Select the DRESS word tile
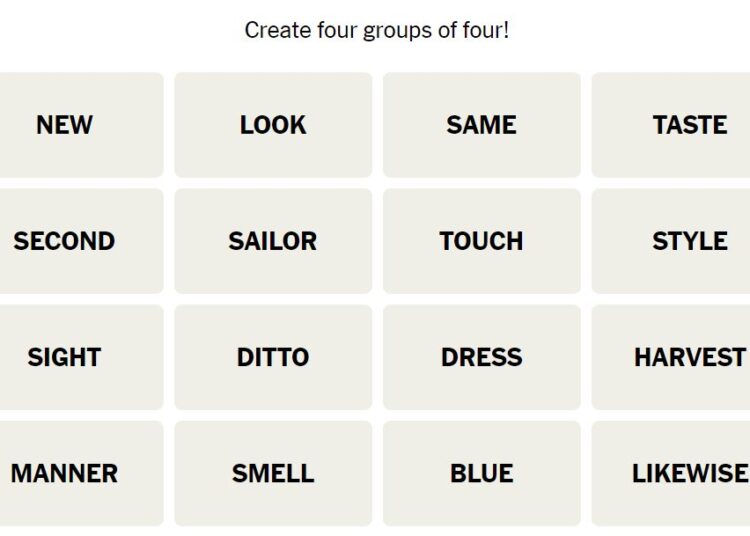This screenshot has height=536, width=750. [482, 357]
